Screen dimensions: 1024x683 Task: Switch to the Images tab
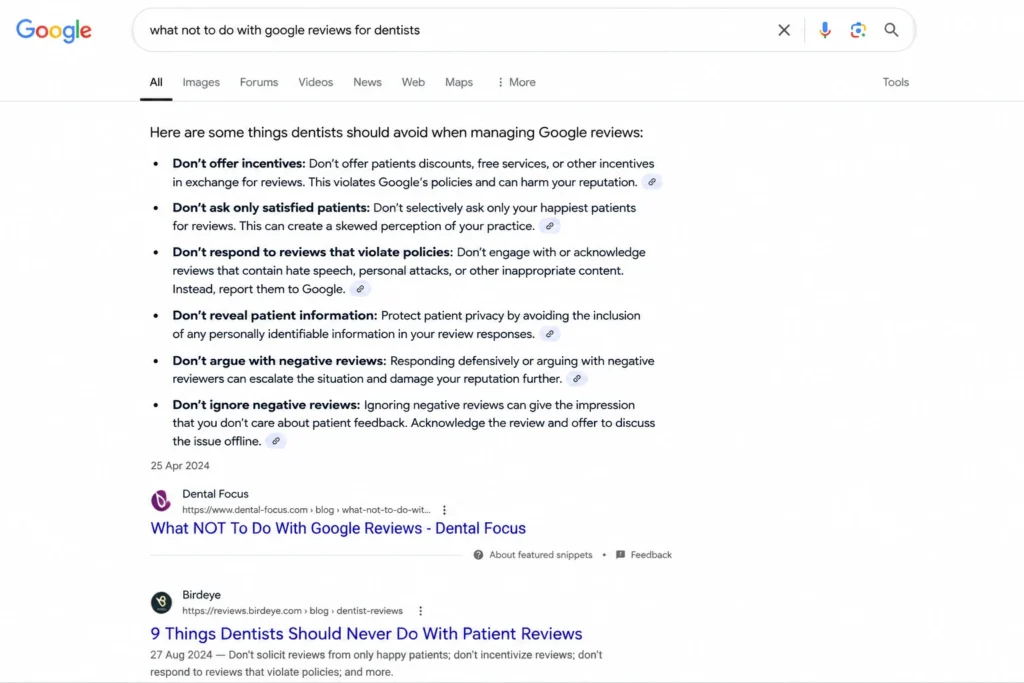[x=201, y=82]
